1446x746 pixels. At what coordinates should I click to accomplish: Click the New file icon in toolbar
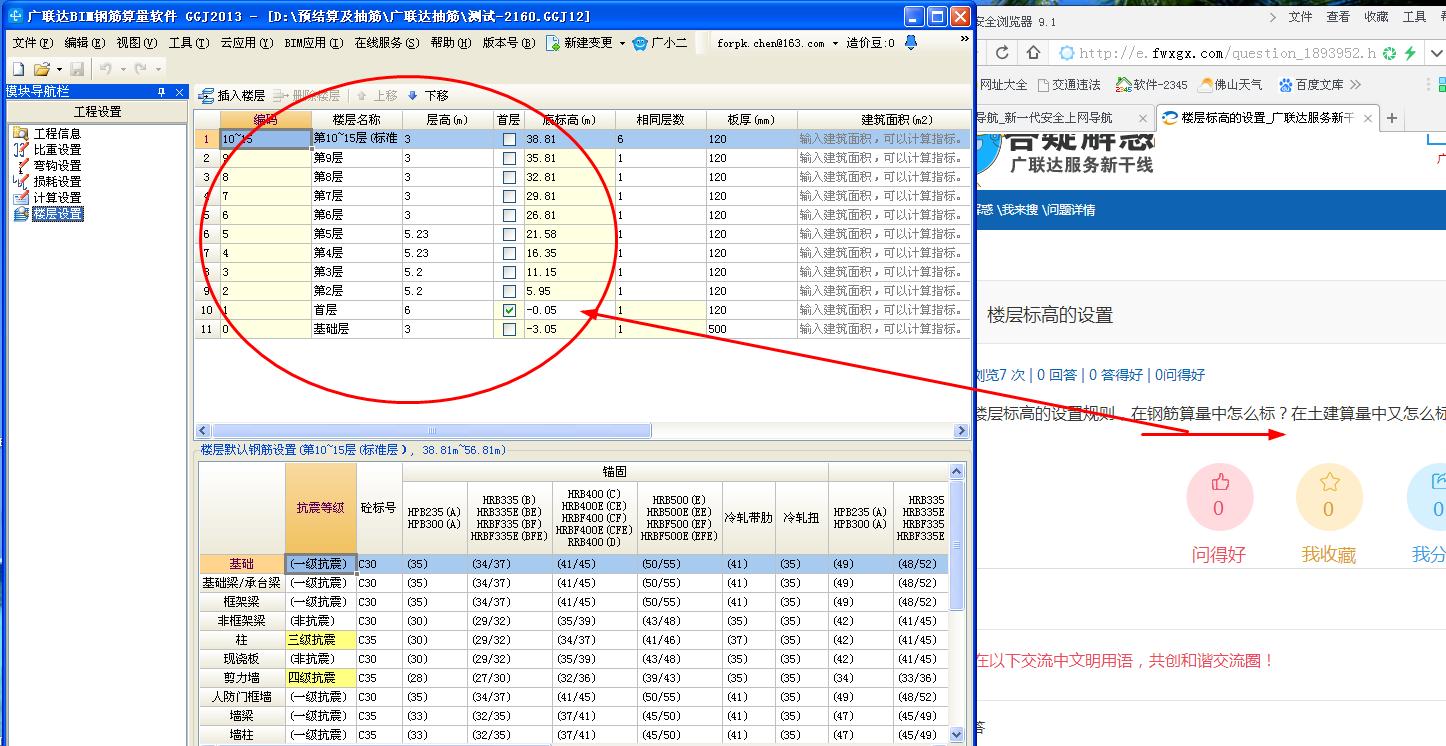(18, 69)
